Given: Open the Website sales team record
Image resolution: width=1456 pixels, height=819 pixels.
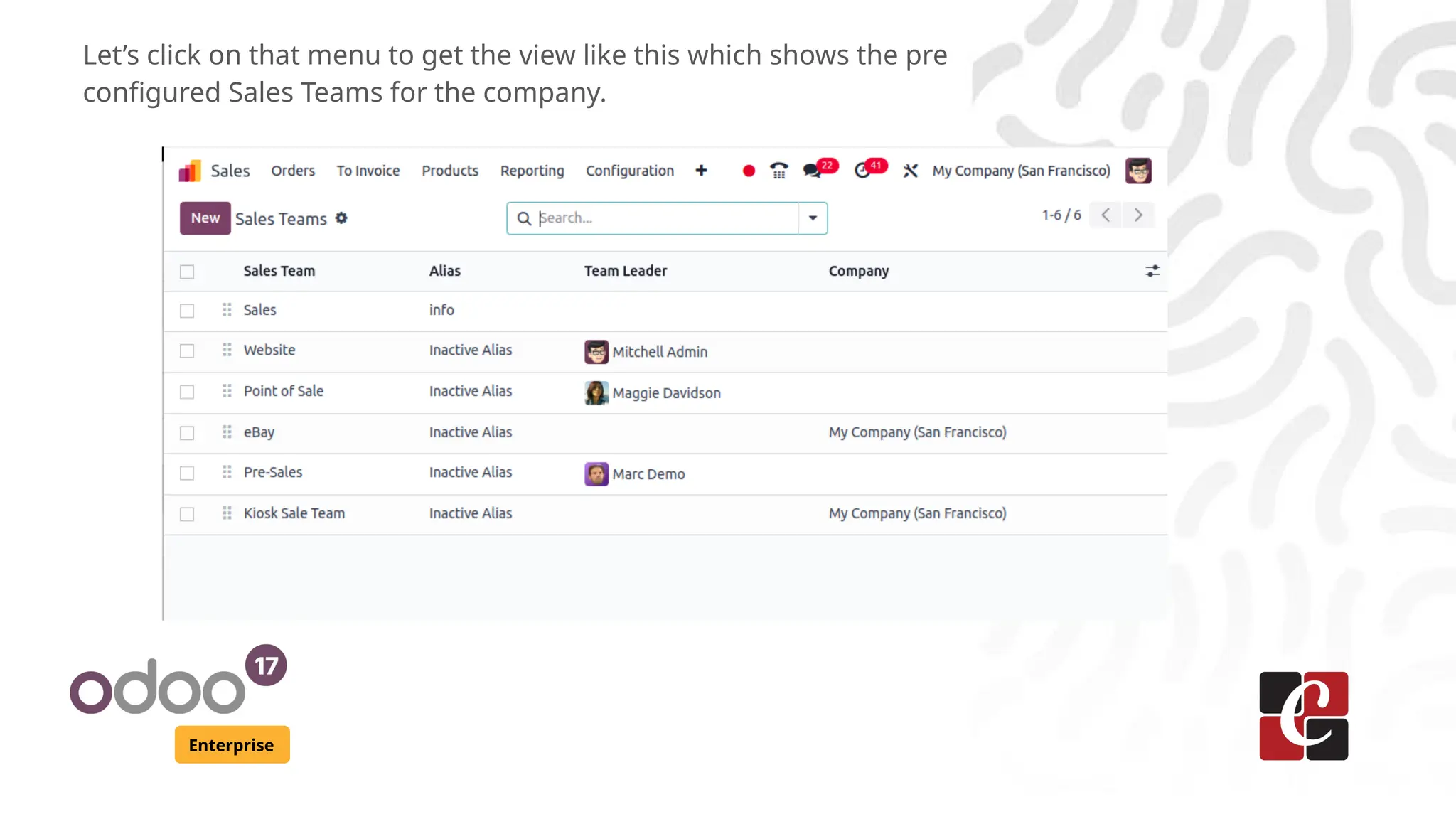Looking at the screenshot, I should click(x=269, y=350).
